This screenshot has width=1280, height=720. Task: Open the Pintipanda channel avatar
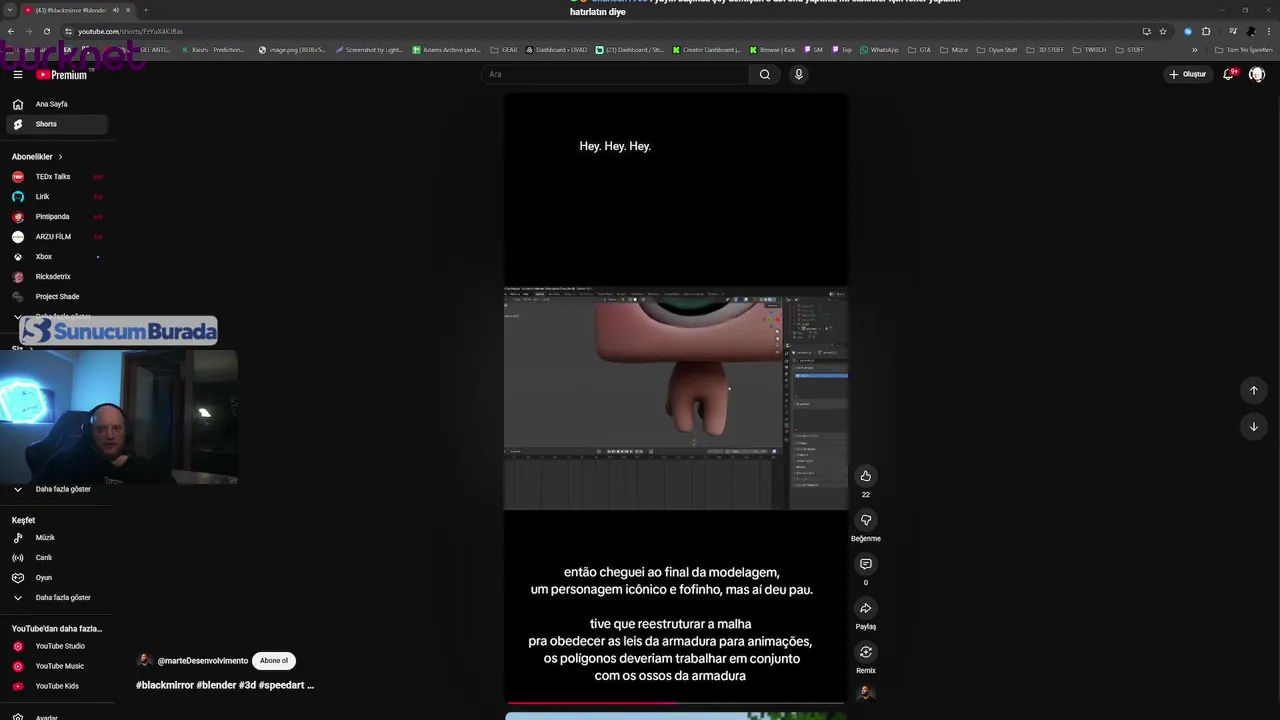pyautogui.click(x=17, y=217)
